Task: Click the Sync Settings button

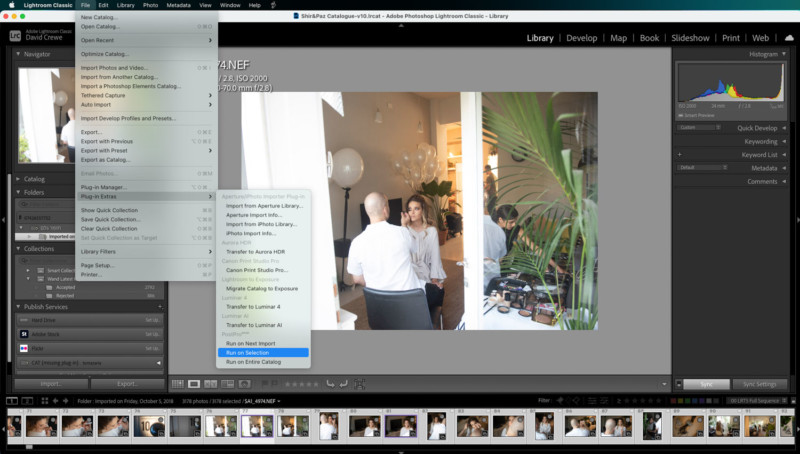Action: click(759, 384)
